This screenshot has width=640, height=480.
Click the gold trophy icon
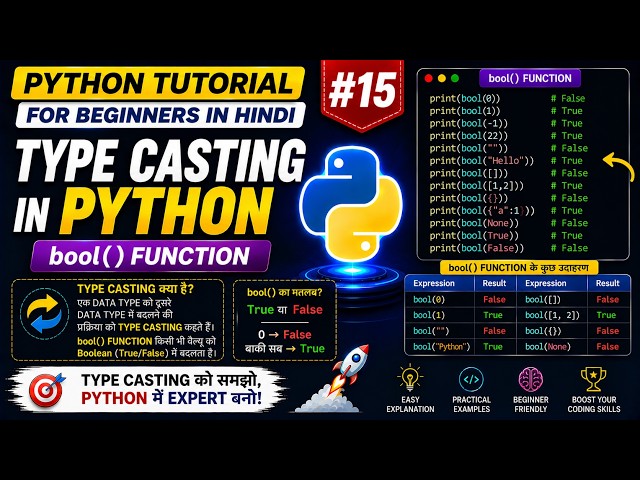tap(593, 379)
